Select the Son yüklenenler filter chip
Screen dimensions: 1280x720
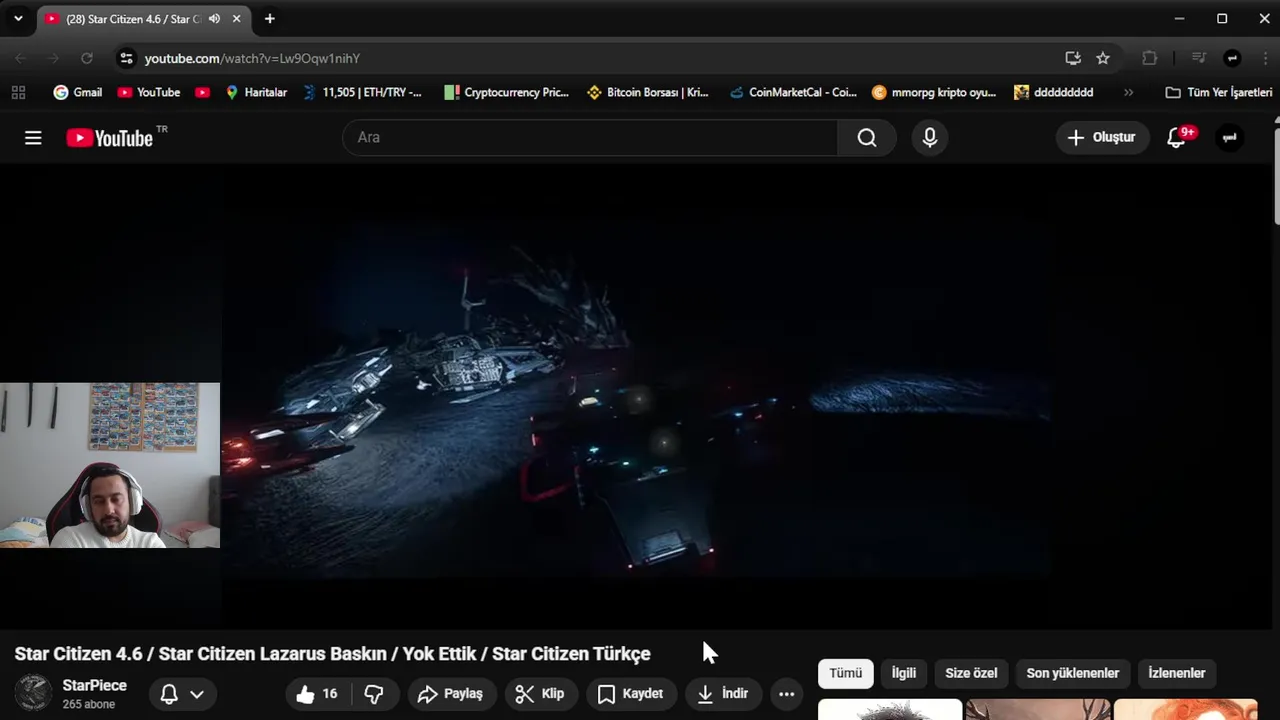pos(1073,673)
